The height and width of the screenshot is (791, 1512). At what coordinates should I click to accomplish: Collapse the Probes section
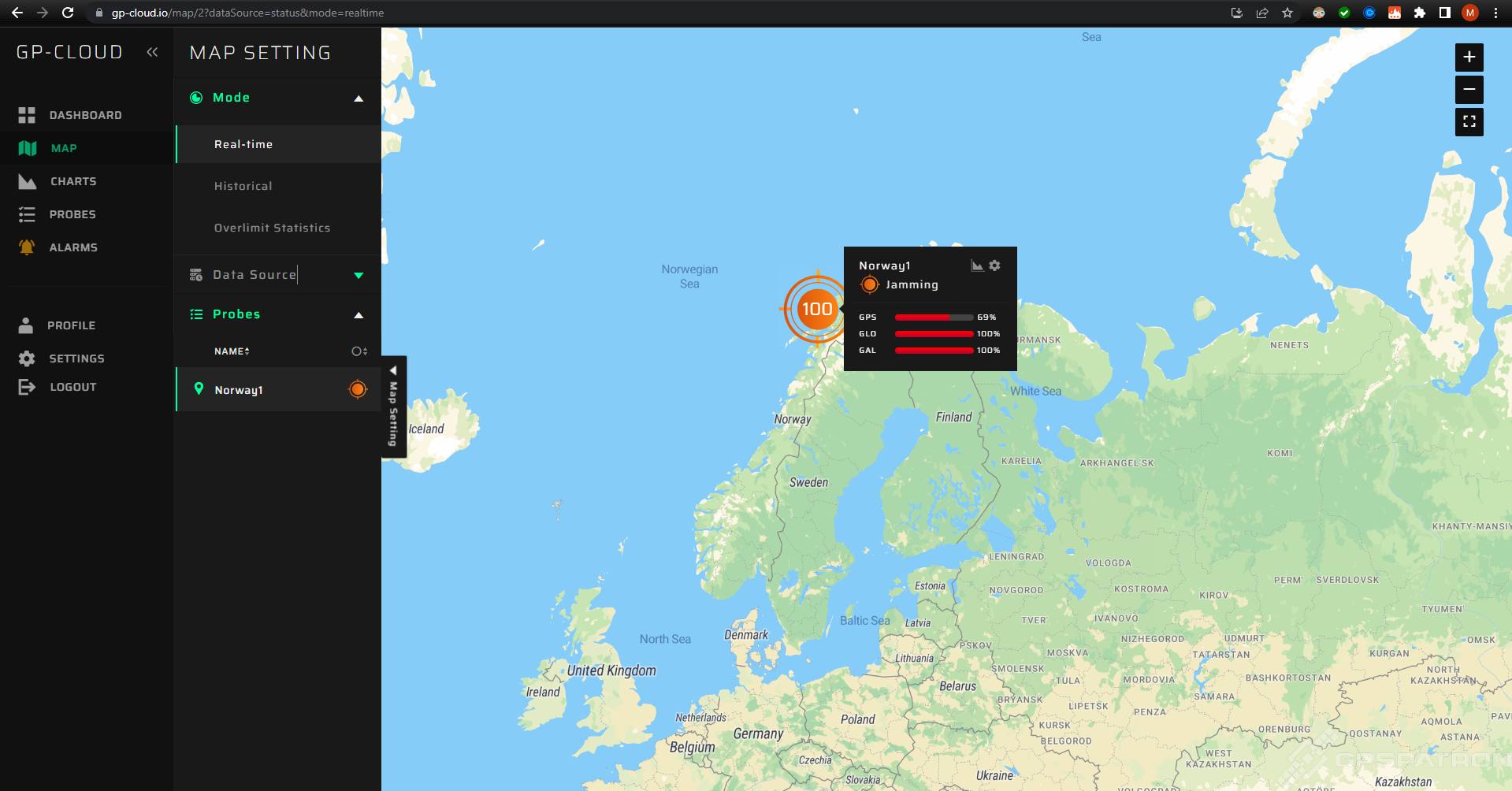point(358,314)
